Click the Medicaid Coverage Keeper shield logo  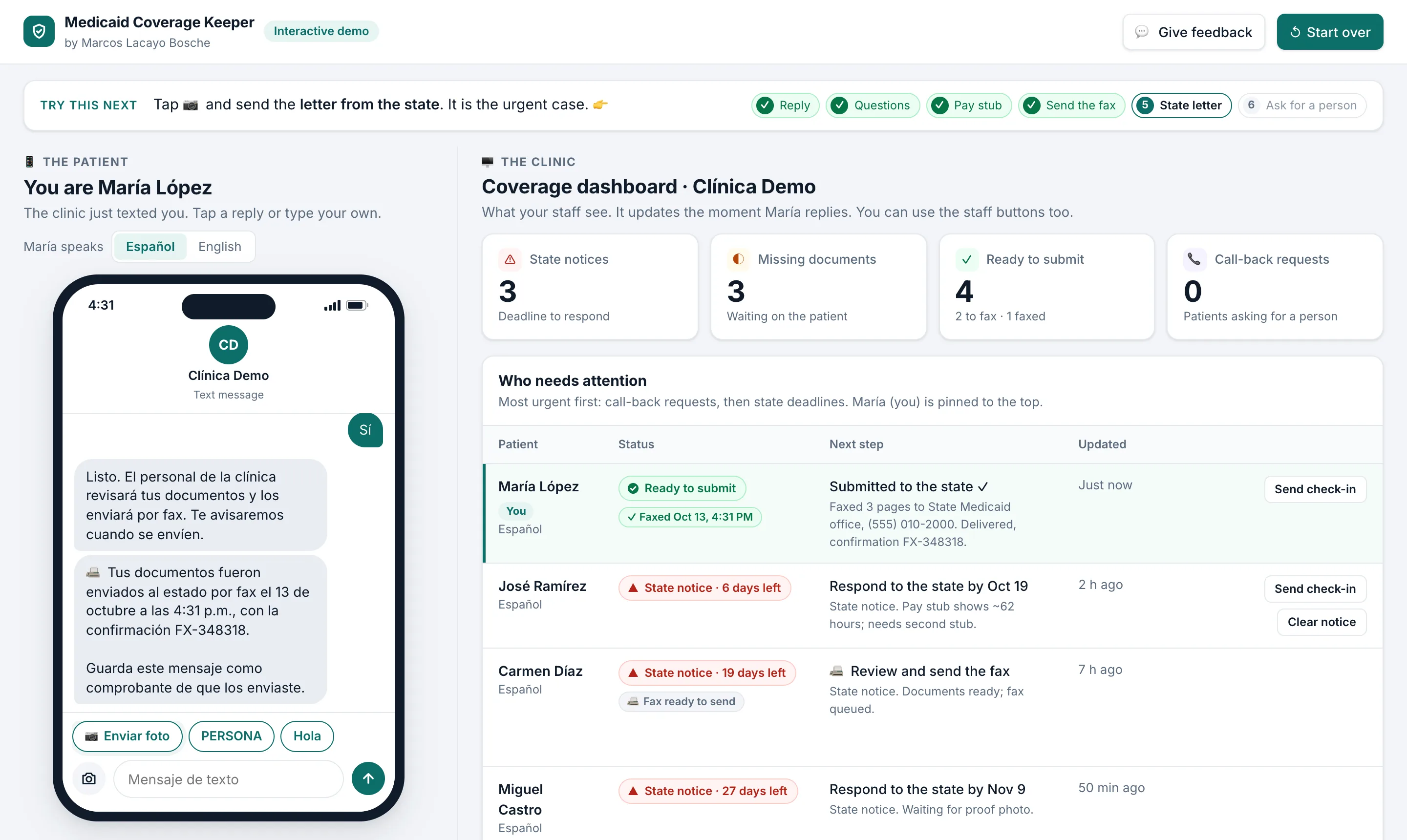(x=39, y=32)
